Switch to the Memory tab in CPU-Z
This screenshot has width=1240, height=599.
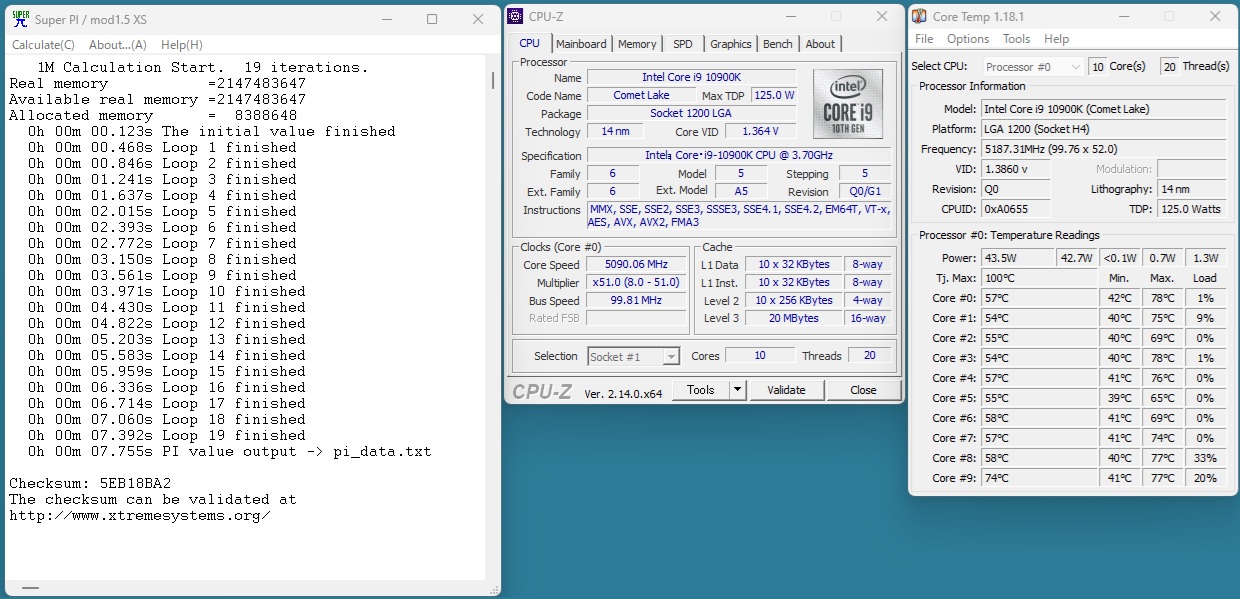point(637,44)
